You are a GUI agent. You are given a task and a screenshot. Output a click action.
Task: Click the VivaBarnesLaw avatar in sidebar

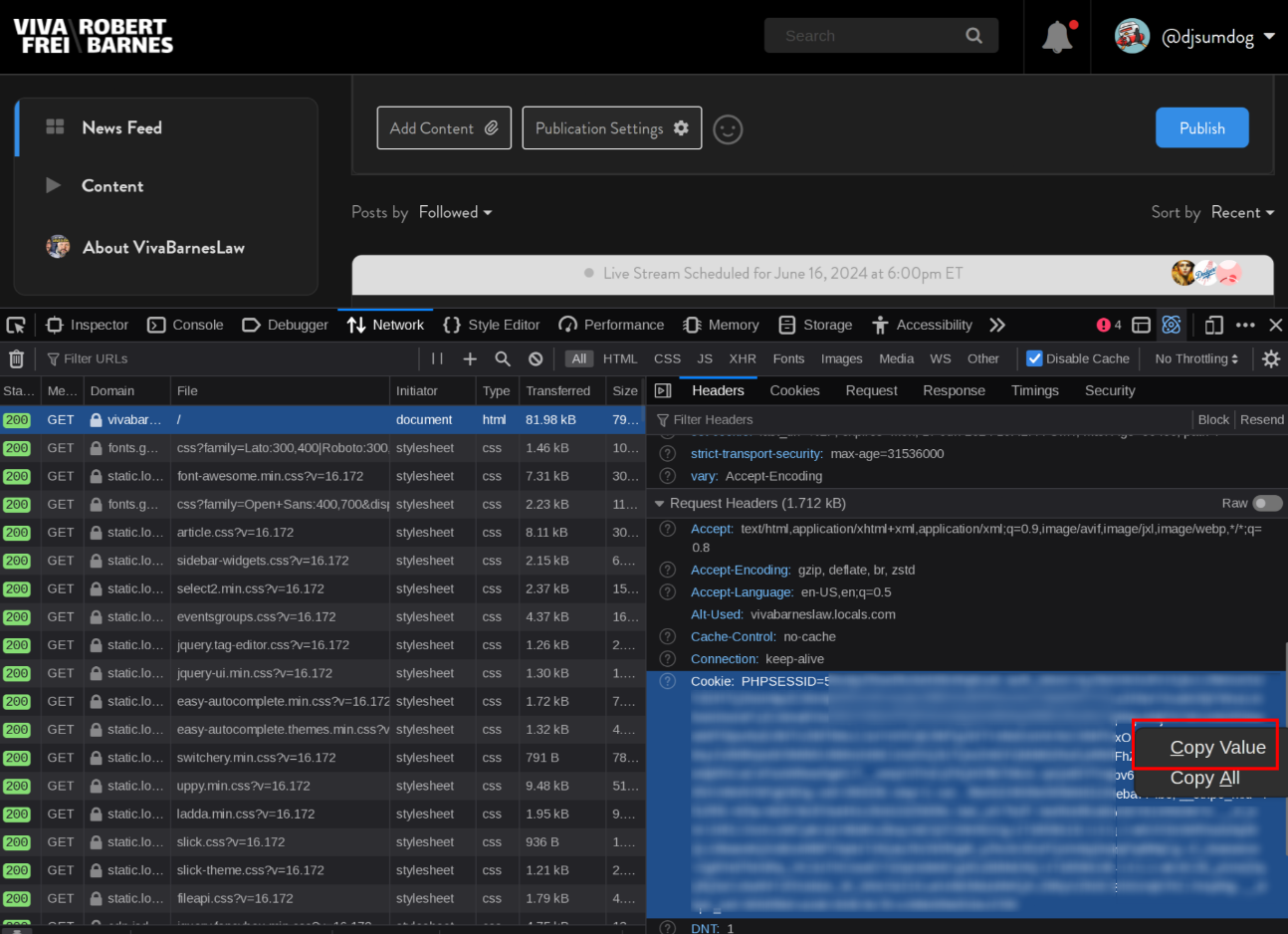58,247
